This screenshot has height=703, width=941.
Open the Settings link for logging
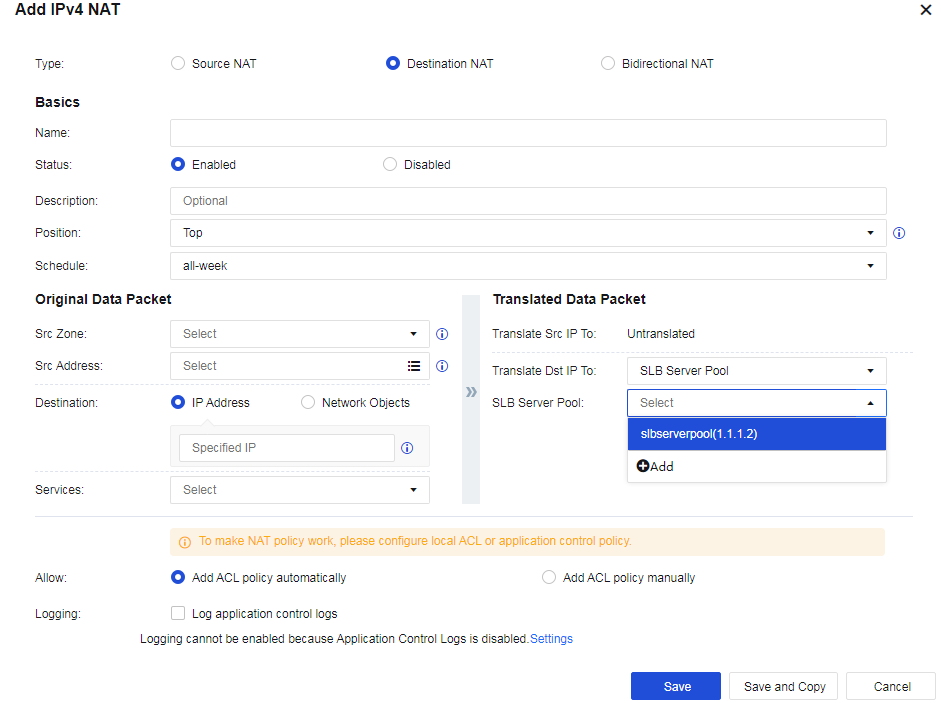(x=551, y=639)
